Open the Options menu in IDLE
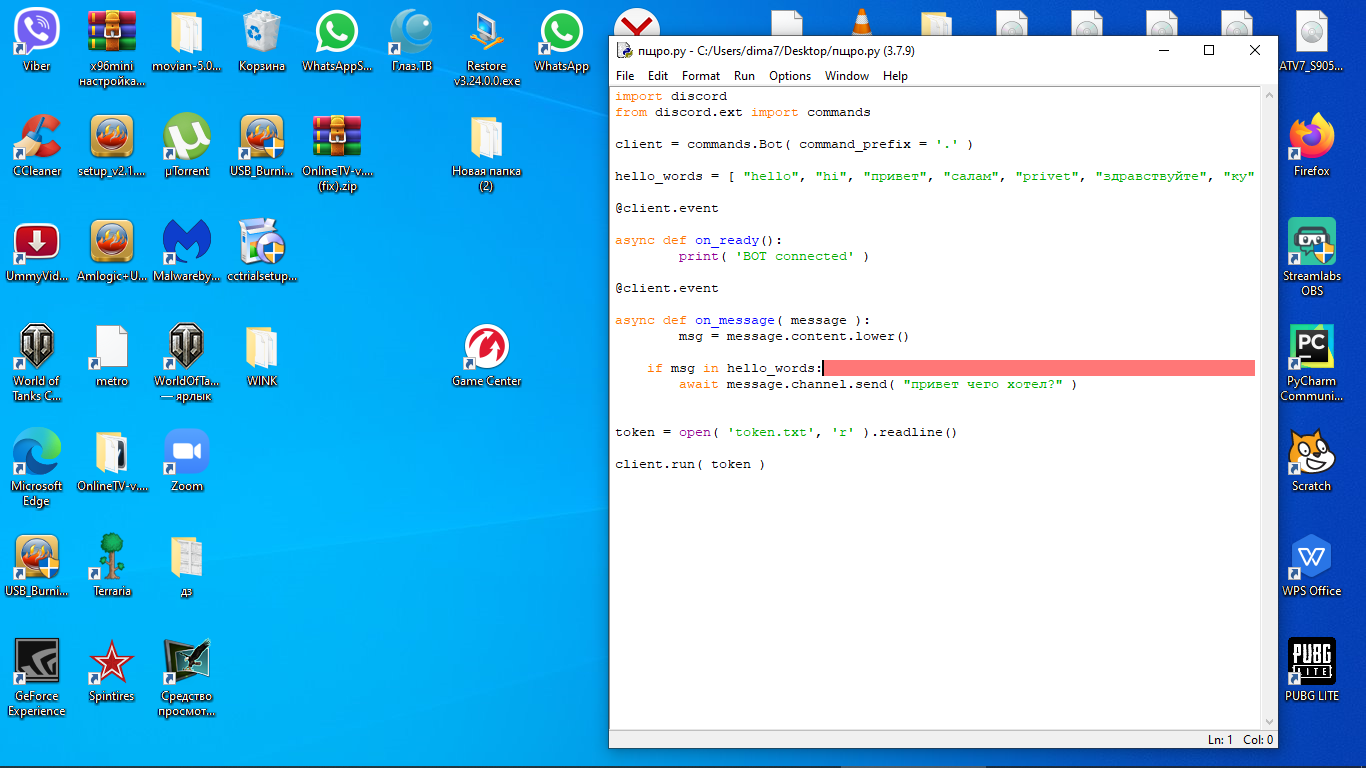This screenshot has width=1366, height=768. coord(790,76)
